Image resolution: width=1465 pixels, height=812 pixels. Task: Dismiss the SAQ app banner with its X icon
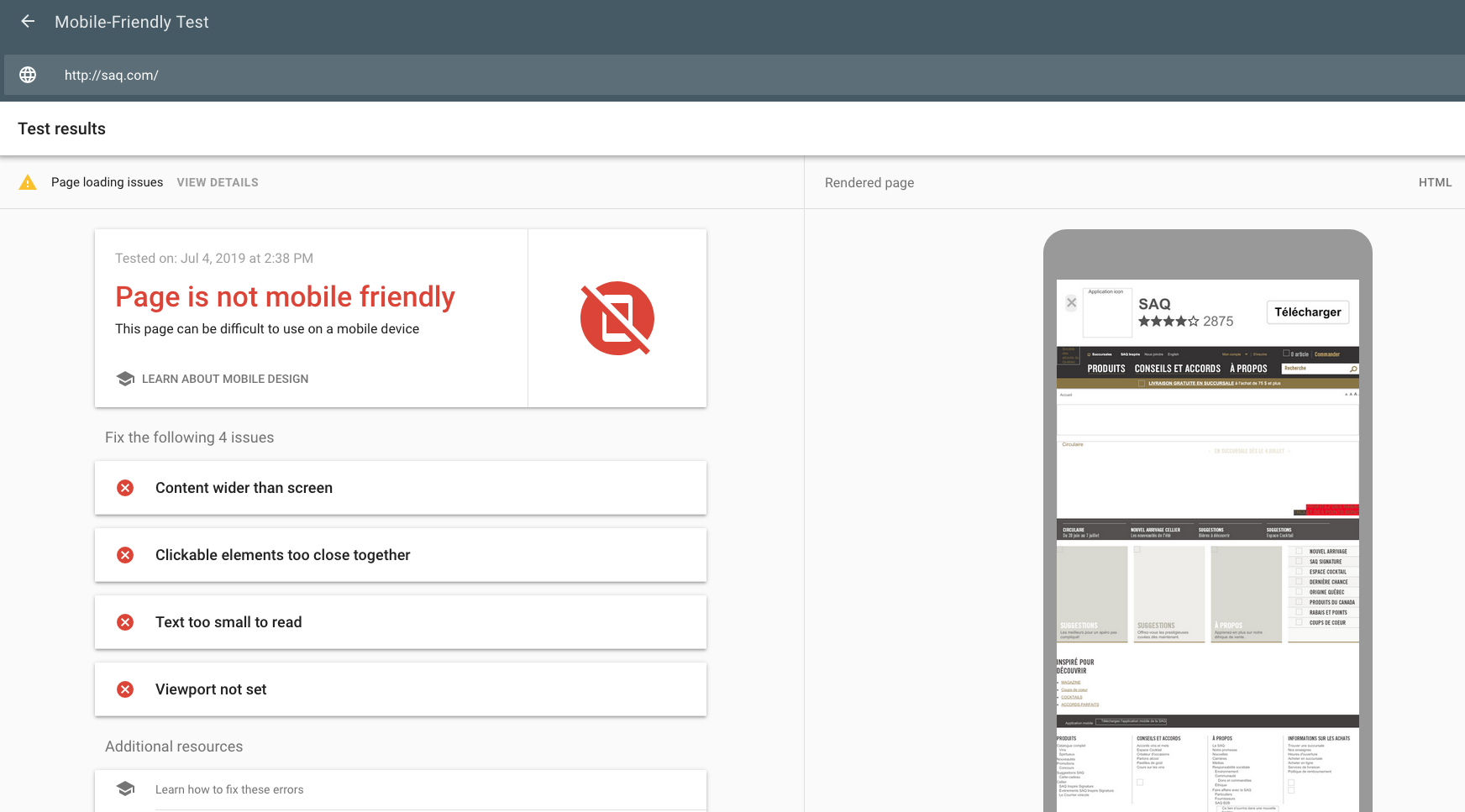click(x=1072, y=302)
